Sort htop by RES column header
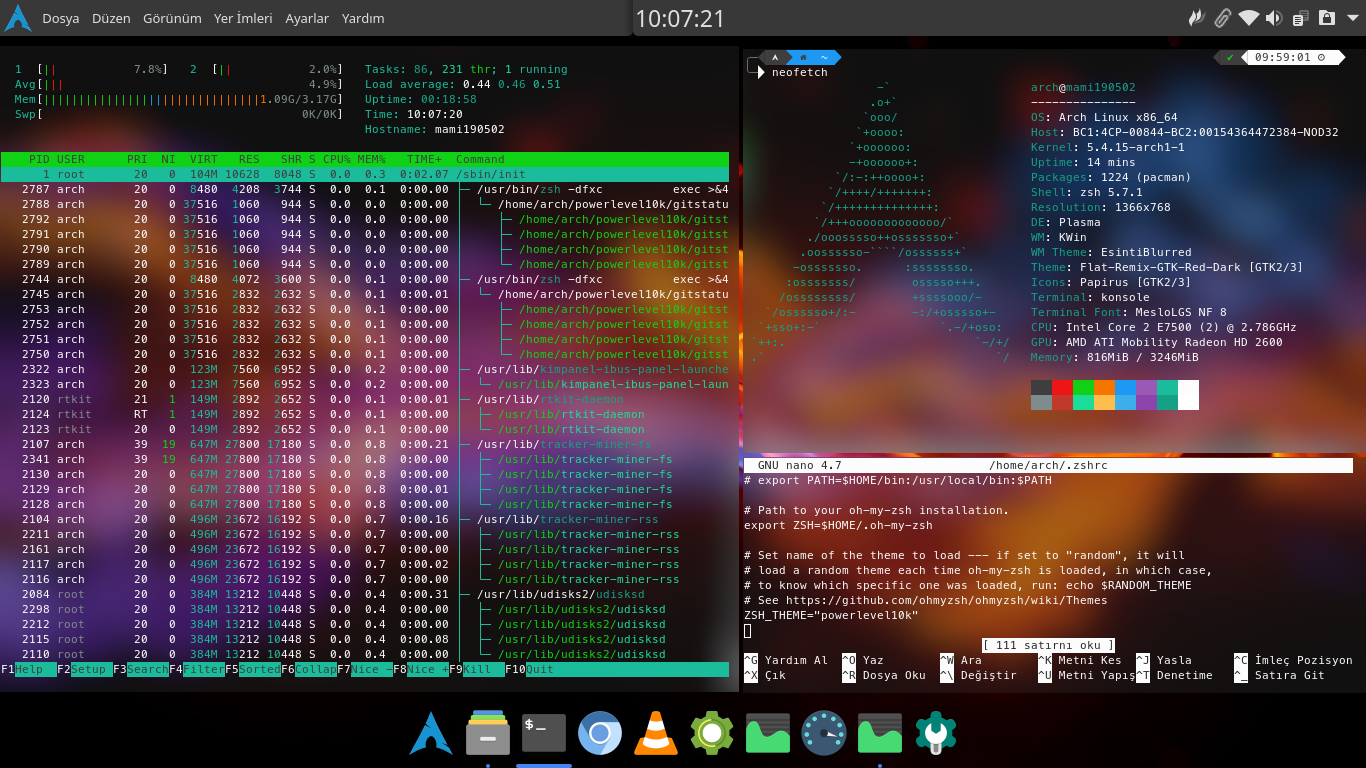 [x=249, y=159]
